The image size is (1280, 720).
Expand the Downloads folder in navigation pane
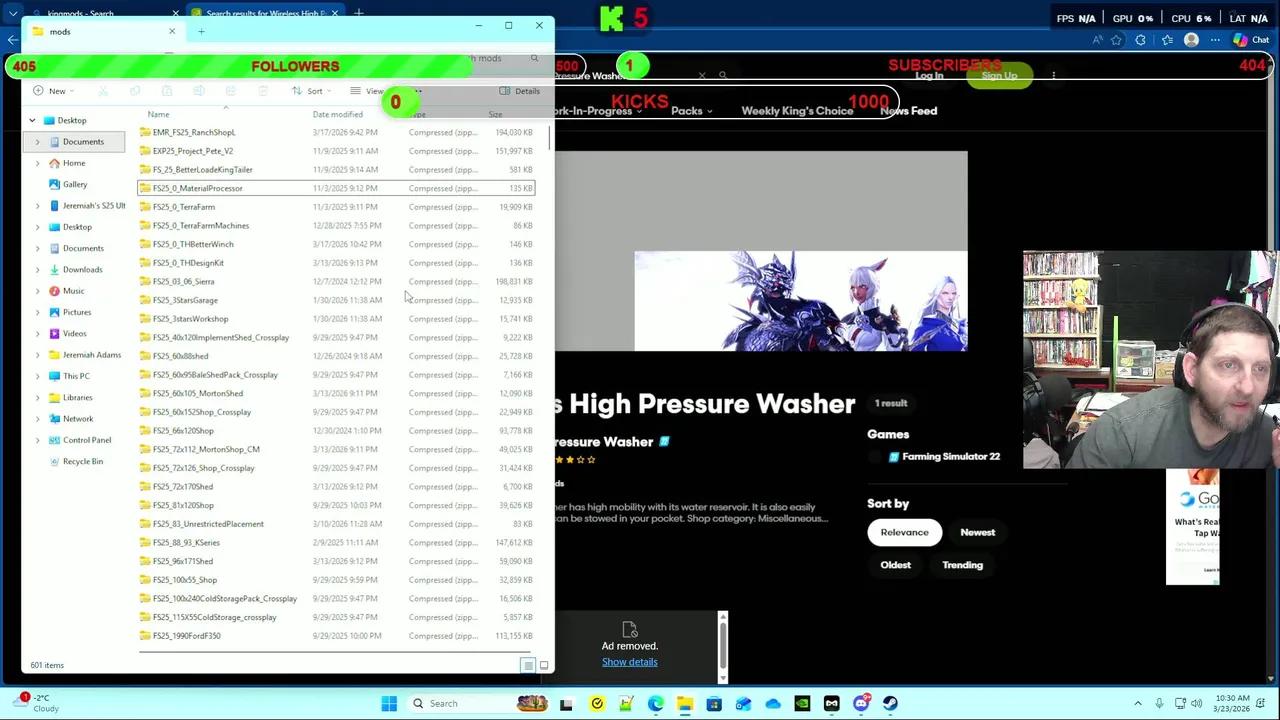(38, 269)
